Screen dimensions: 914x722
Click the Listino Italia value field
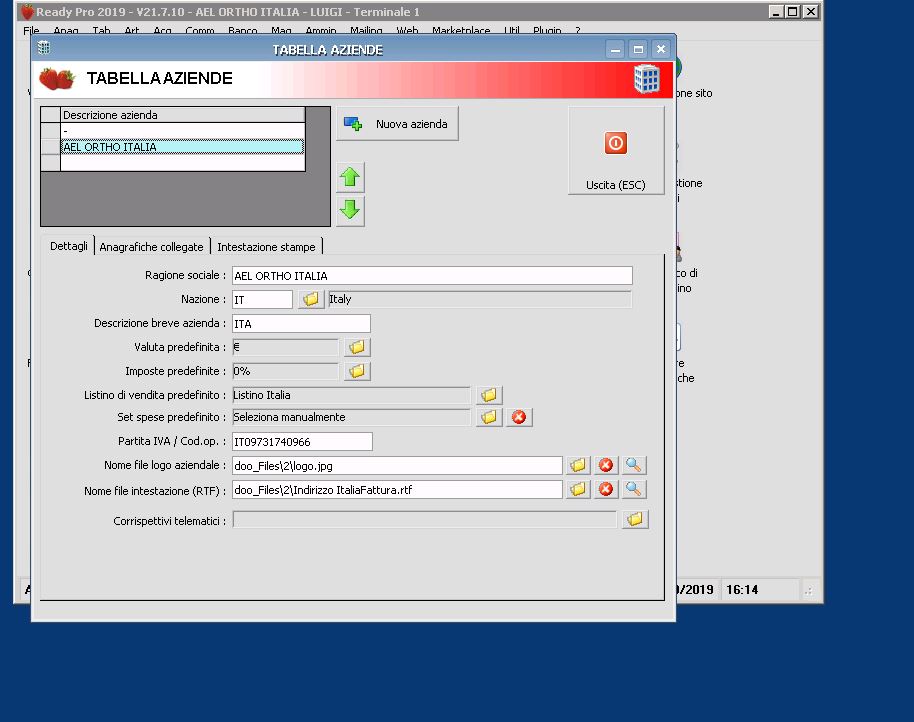tap(351, 395)
